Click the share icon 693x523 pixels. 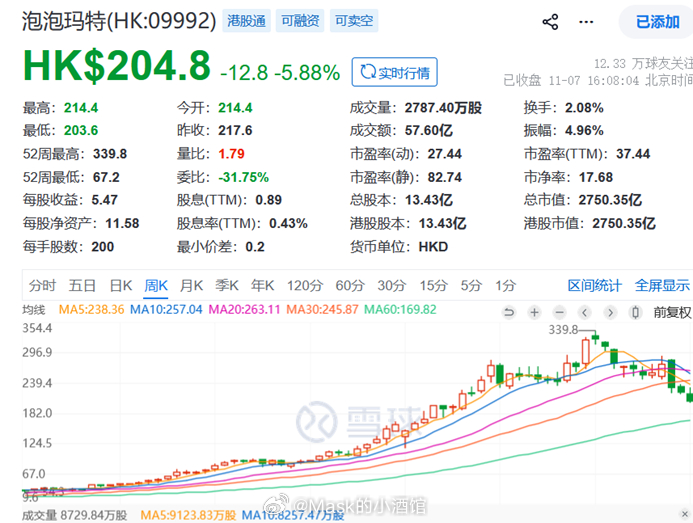point(550,22)
